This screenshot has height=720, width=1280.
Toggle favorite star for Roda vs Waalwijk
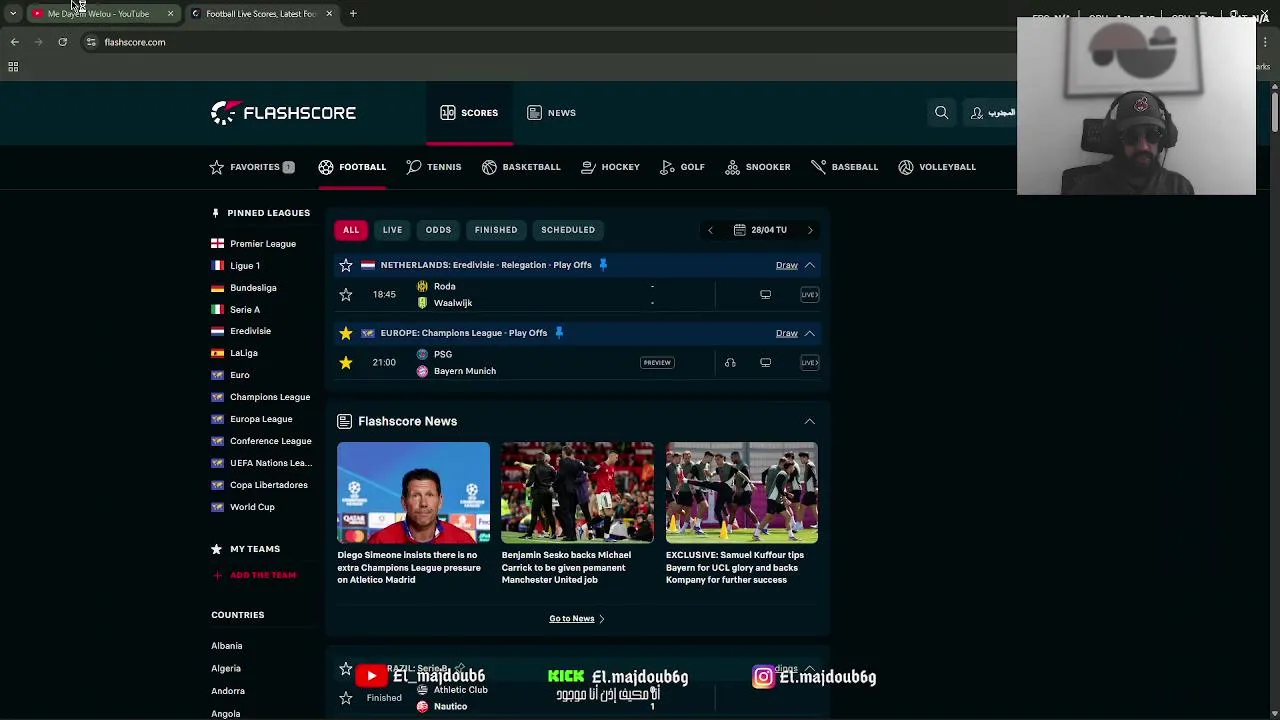(346, 295)
